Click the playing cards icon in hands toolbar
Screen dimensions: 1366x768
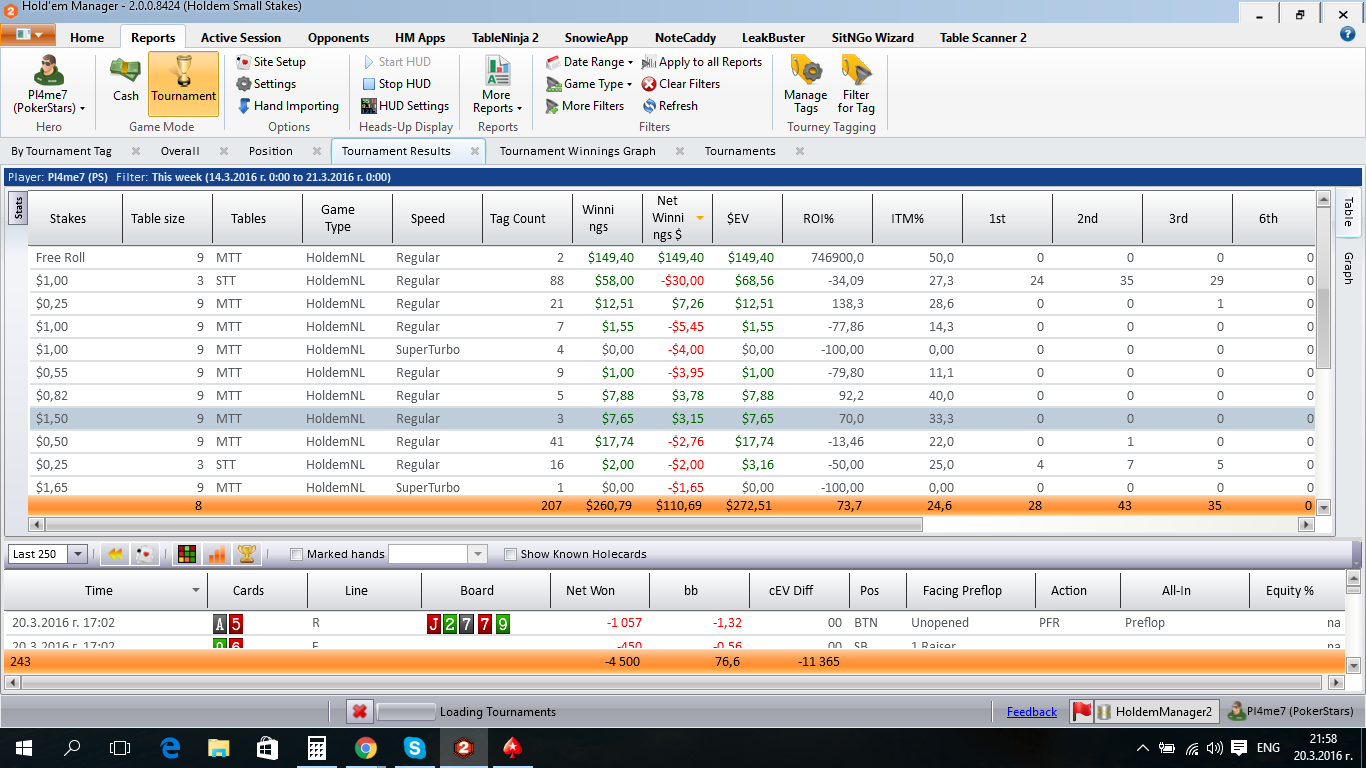pyautogui.click(x=144, y=554)
